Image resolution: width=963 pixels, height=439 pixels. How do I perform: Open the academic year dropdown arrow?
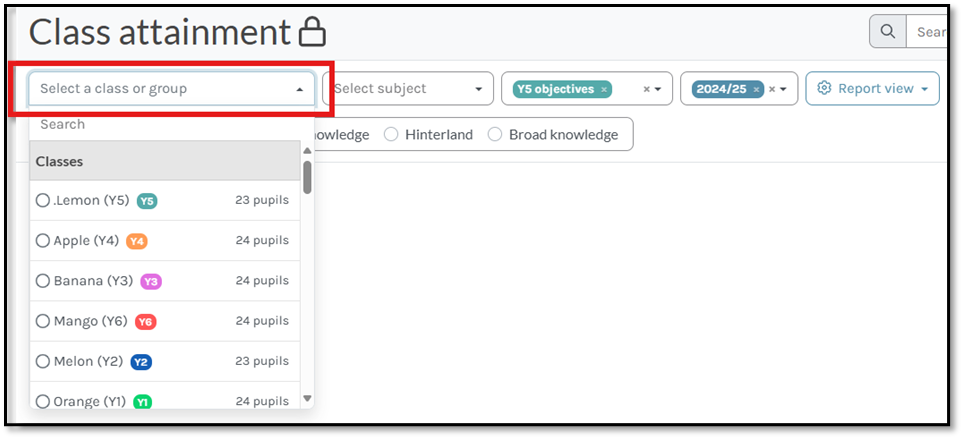tap(783, 90)
